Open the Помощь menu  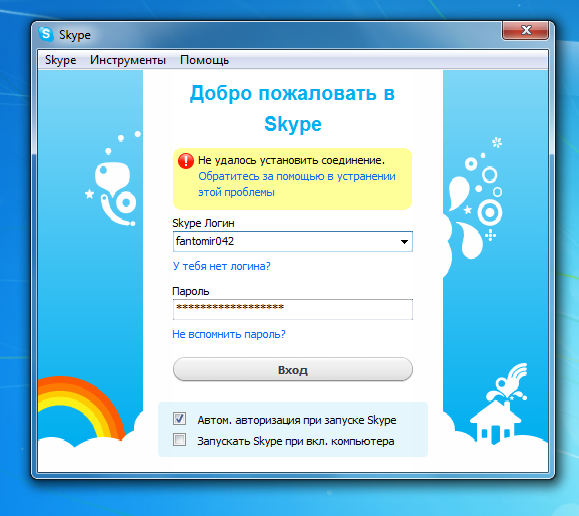click(204, 60)
